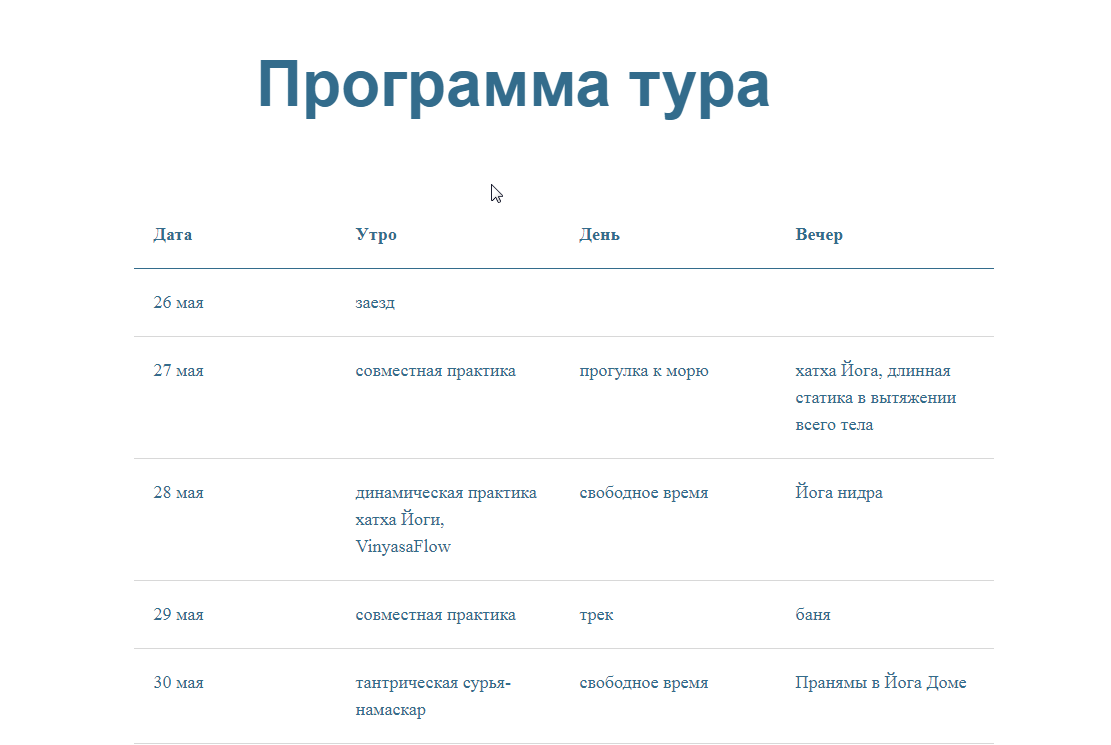The height and width of the screenshot is (745, 1111).
Task: Click the "трек" daytime entry
Action: click(596, 615)
